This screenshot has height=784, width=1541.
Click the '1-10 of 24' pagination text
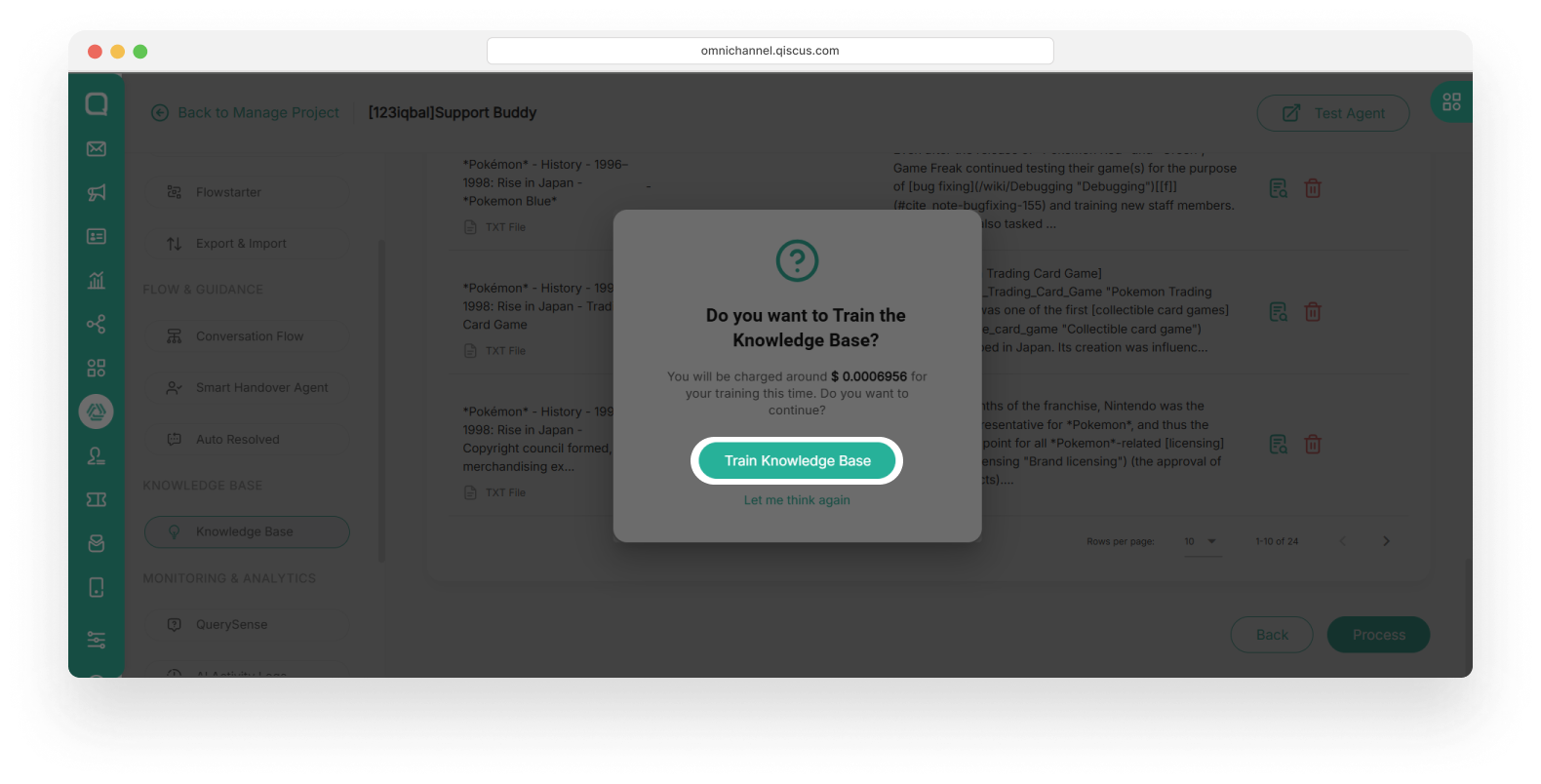pos(1277,541)
